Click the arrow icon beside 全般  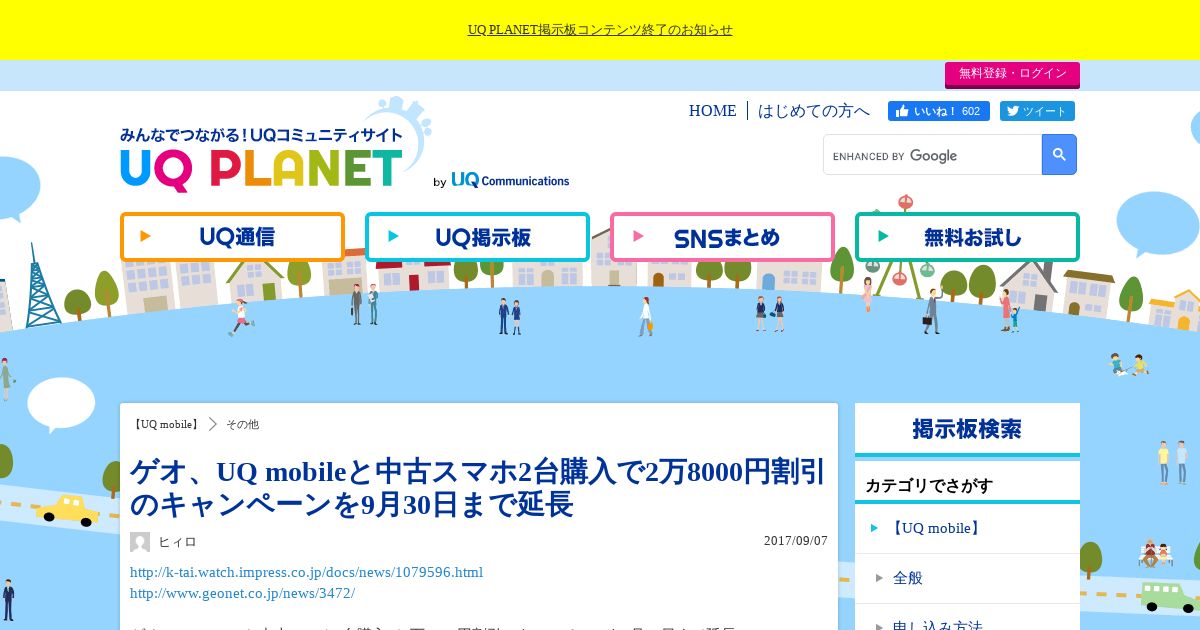pyautogui.click(x=880, y=577)
